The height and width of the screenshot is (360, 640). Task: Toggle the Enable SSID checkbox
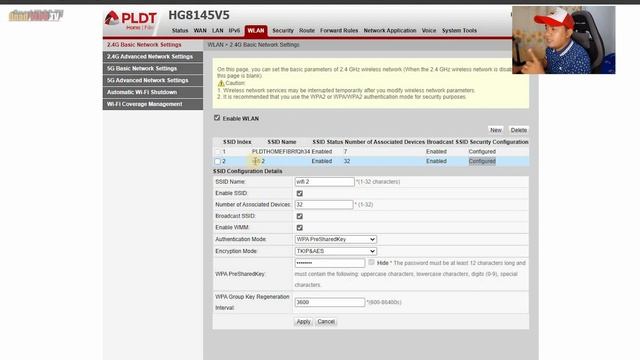[300, 193]
